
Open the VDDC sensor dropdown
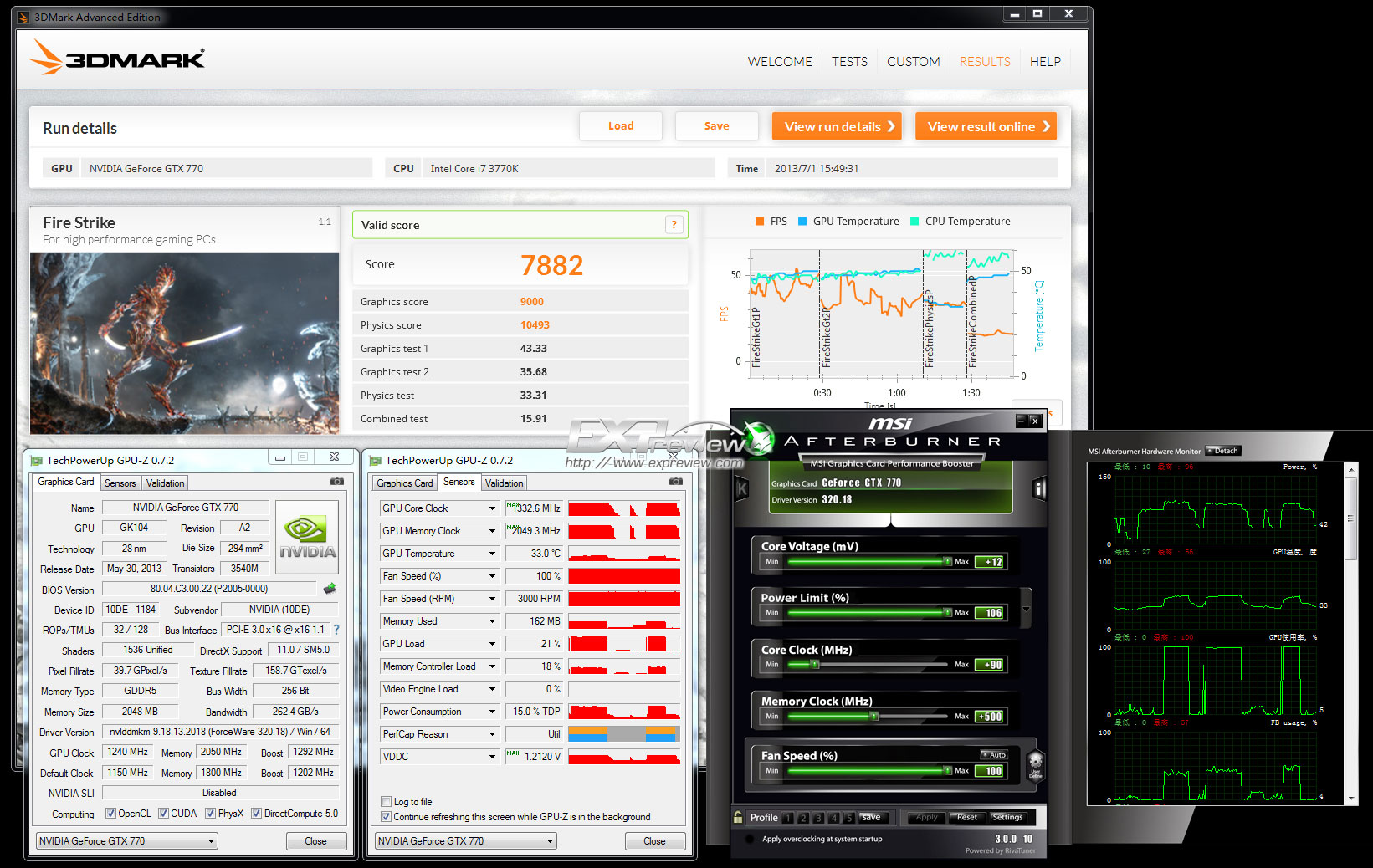[x=492, y=757]
